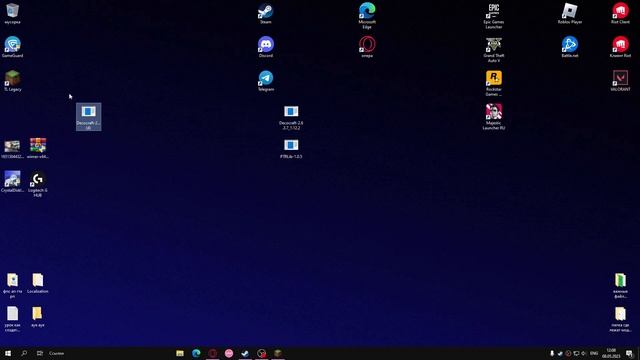Image resolution: width=640 pixels, height=360 pixels.
Task: Select the Majestic Launcher RU shortcut
Action: pyautogui.click(x=493, y=117)
